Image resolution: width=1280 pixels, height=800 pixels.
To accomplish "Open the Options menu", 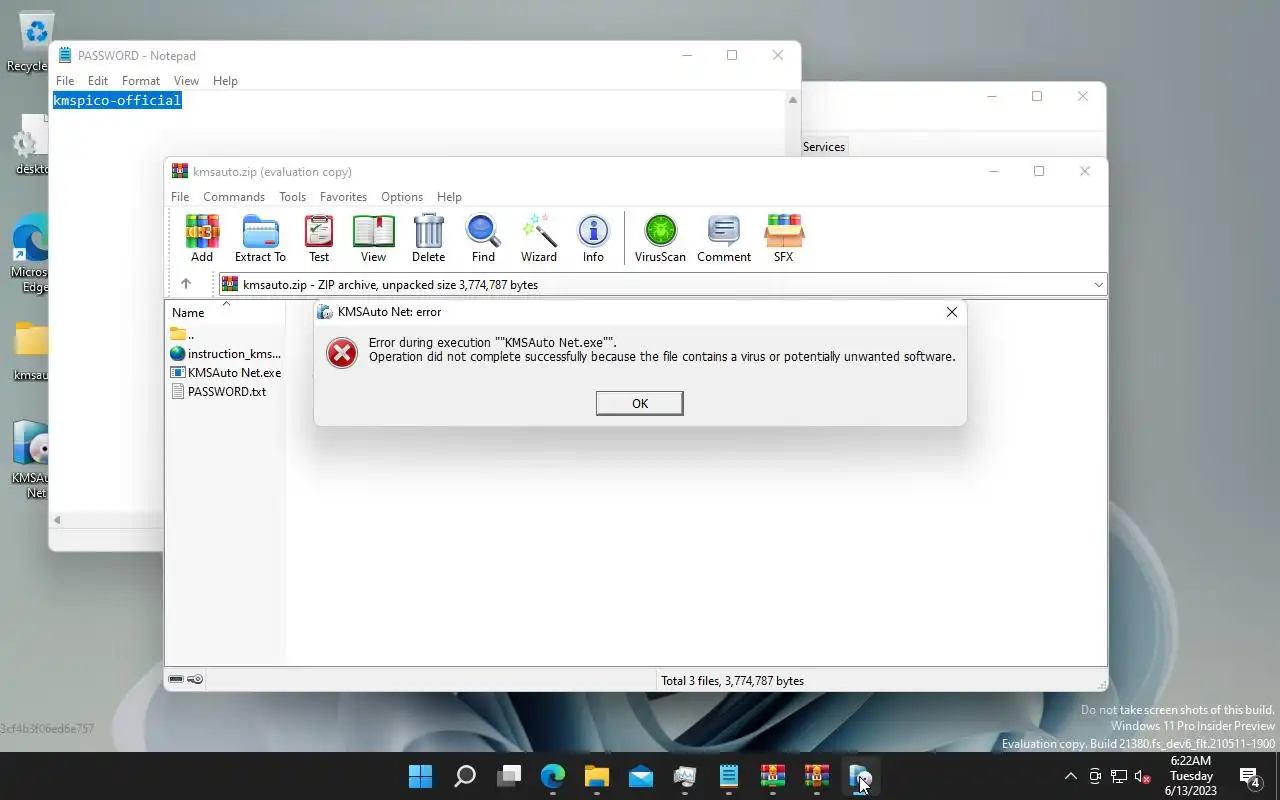I will coord(402,197).
